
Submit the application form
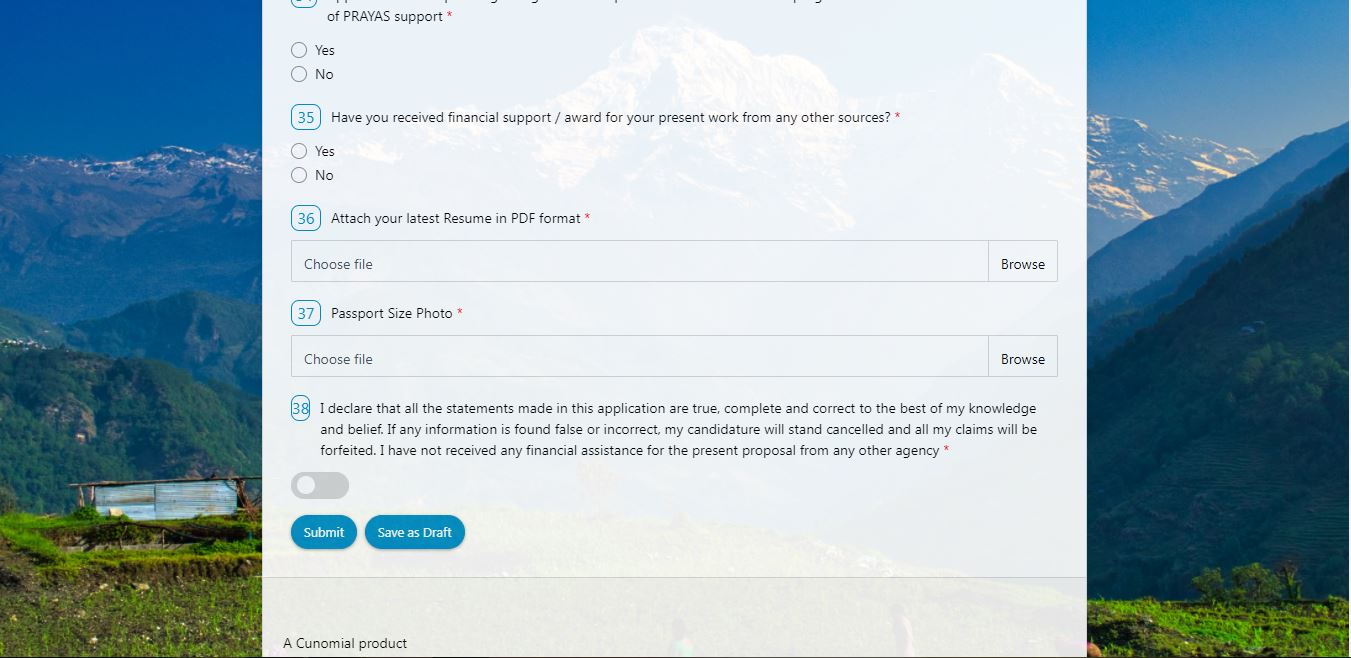click(324, 532)
